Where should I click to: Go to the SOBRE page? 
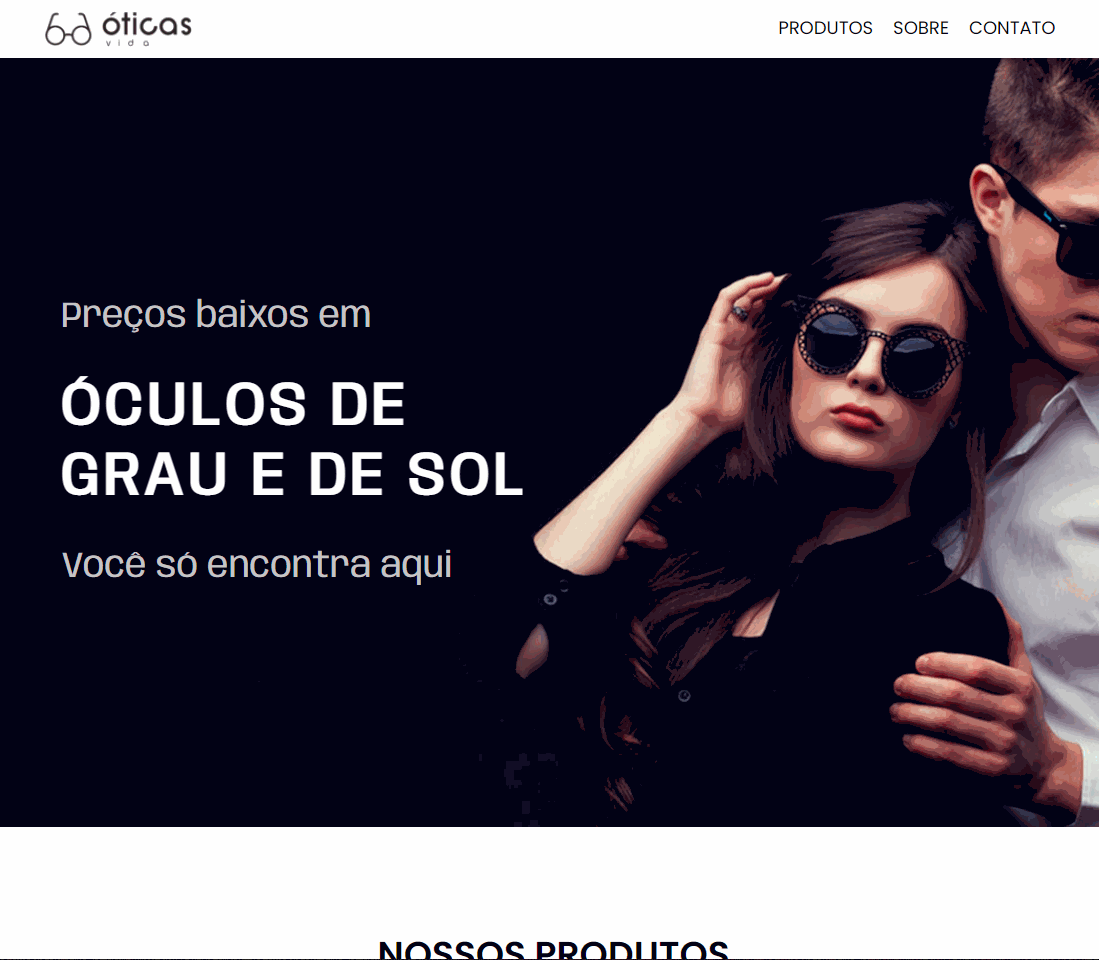click(920, 28)
